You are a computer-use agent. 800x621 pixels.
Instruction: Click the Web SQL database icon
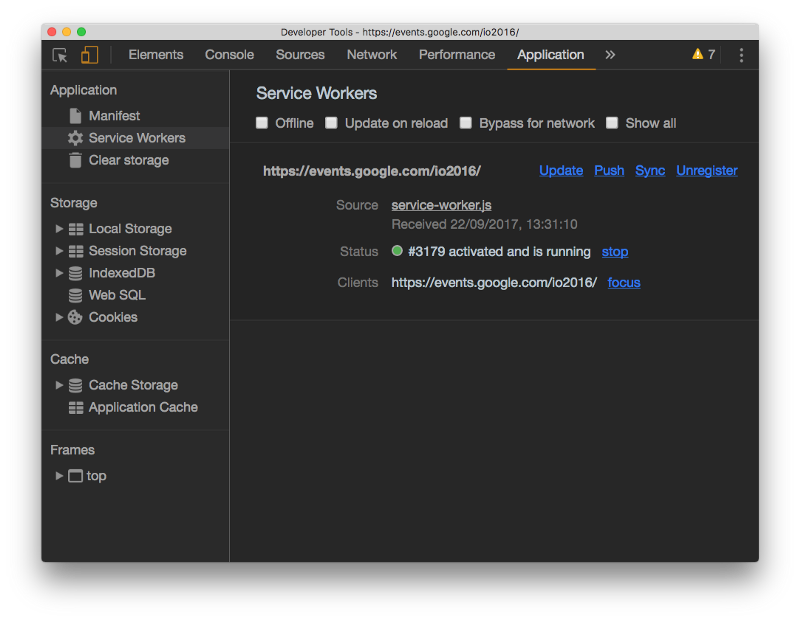point(75,295)
